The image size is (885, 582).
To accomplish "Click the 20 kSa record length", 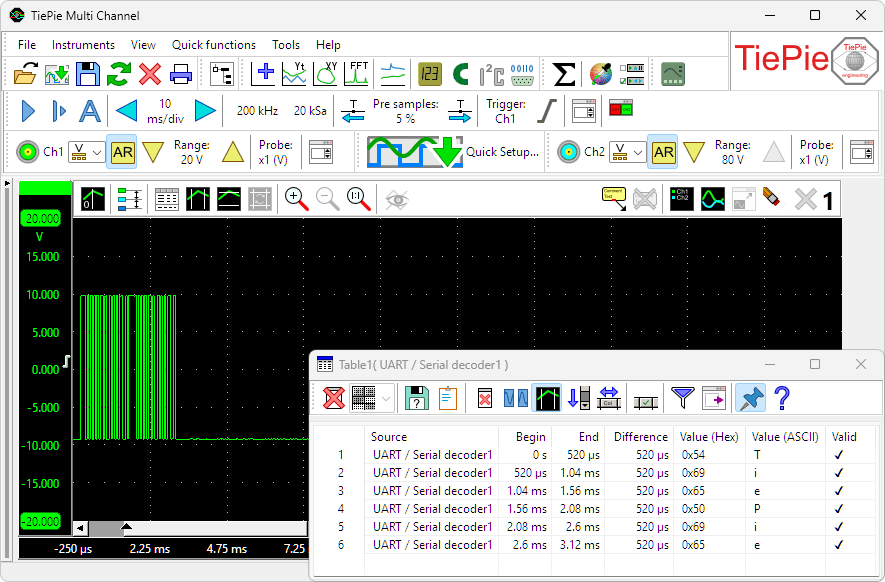I will pos(310,111).
